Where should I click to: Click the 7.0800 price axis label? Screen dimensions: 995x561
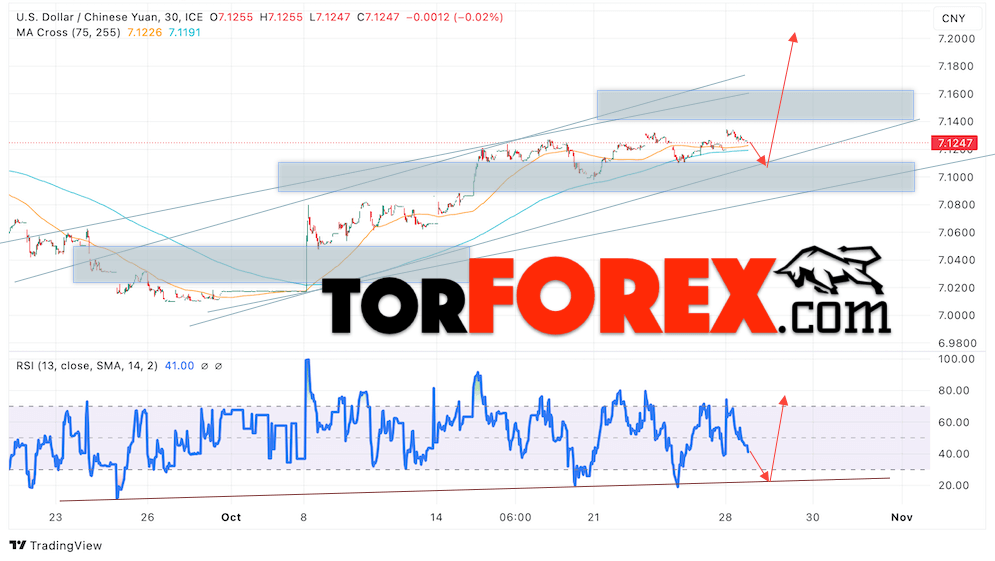pos(956,204)
